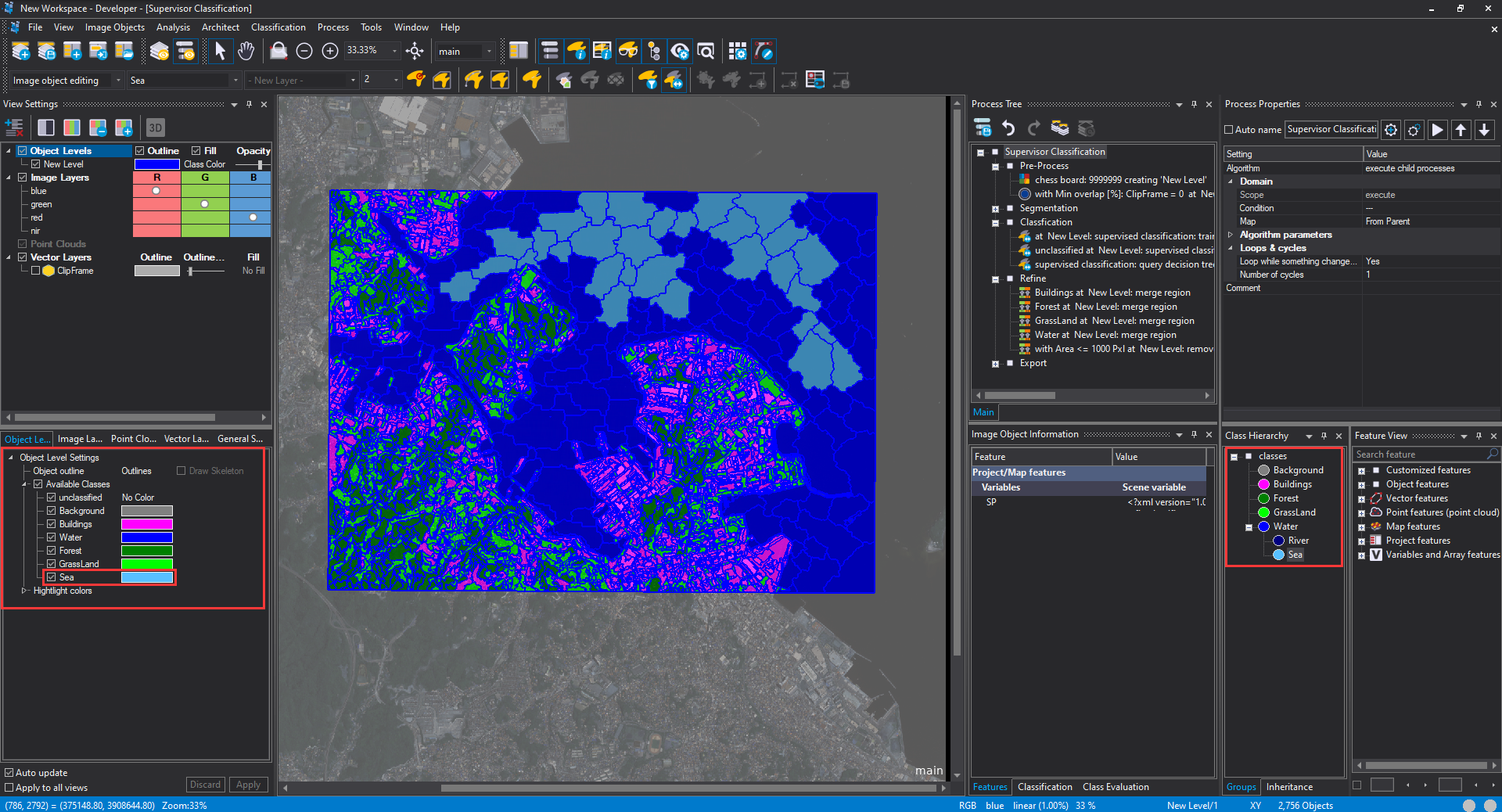Open the Image object editing dropdown
The height and width of the screenshot is (812, 1502).
point(118,81)
